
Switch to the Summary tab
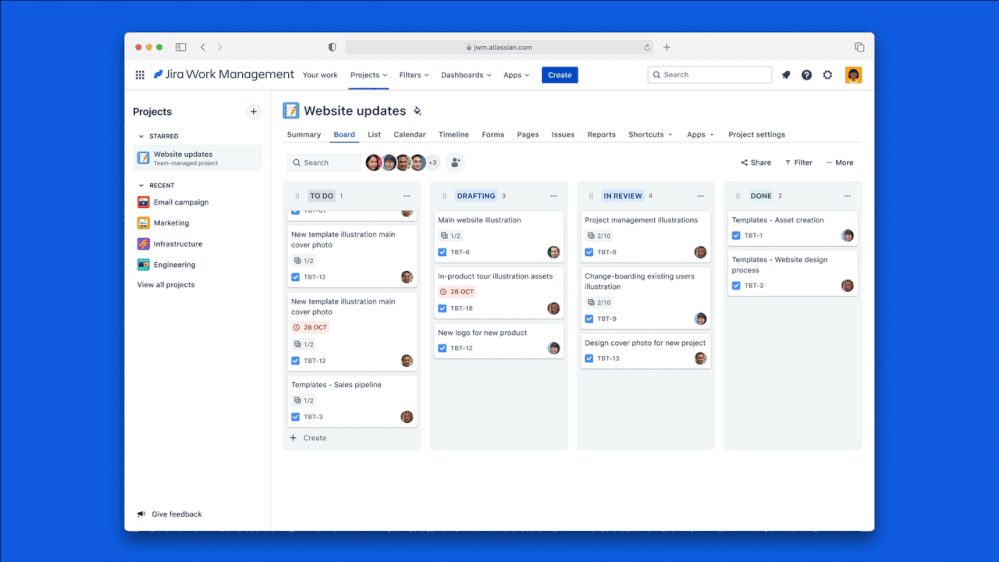point(304,134)
